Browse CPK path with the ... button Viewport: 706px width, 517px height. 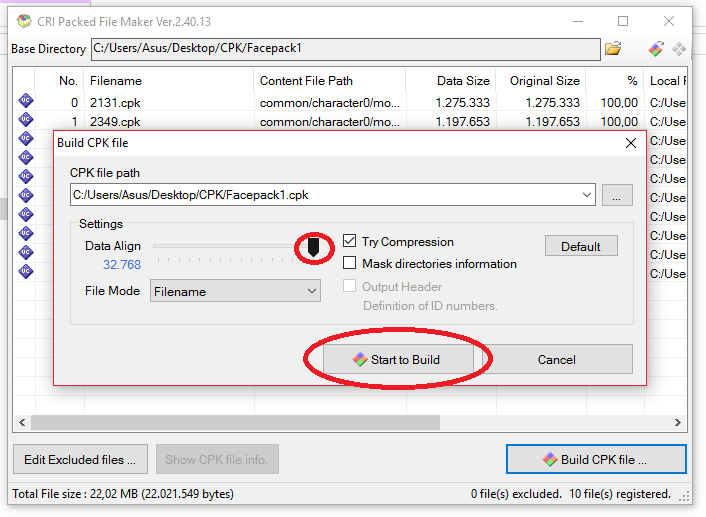coord(617,195)
